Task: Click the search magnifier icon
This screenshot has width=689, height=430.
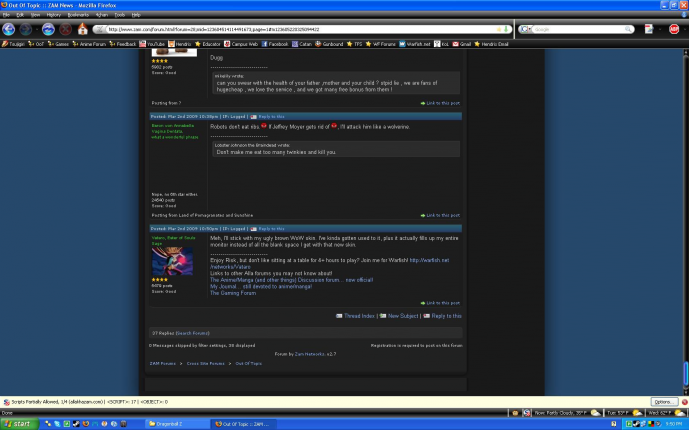Action: point(628,29)
